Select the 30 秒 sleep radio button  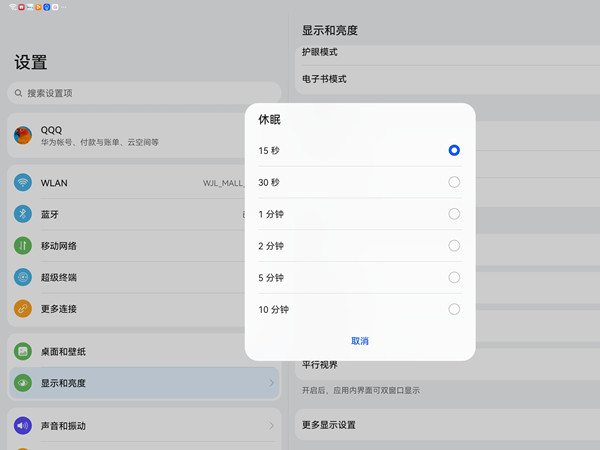coord(454,182)
